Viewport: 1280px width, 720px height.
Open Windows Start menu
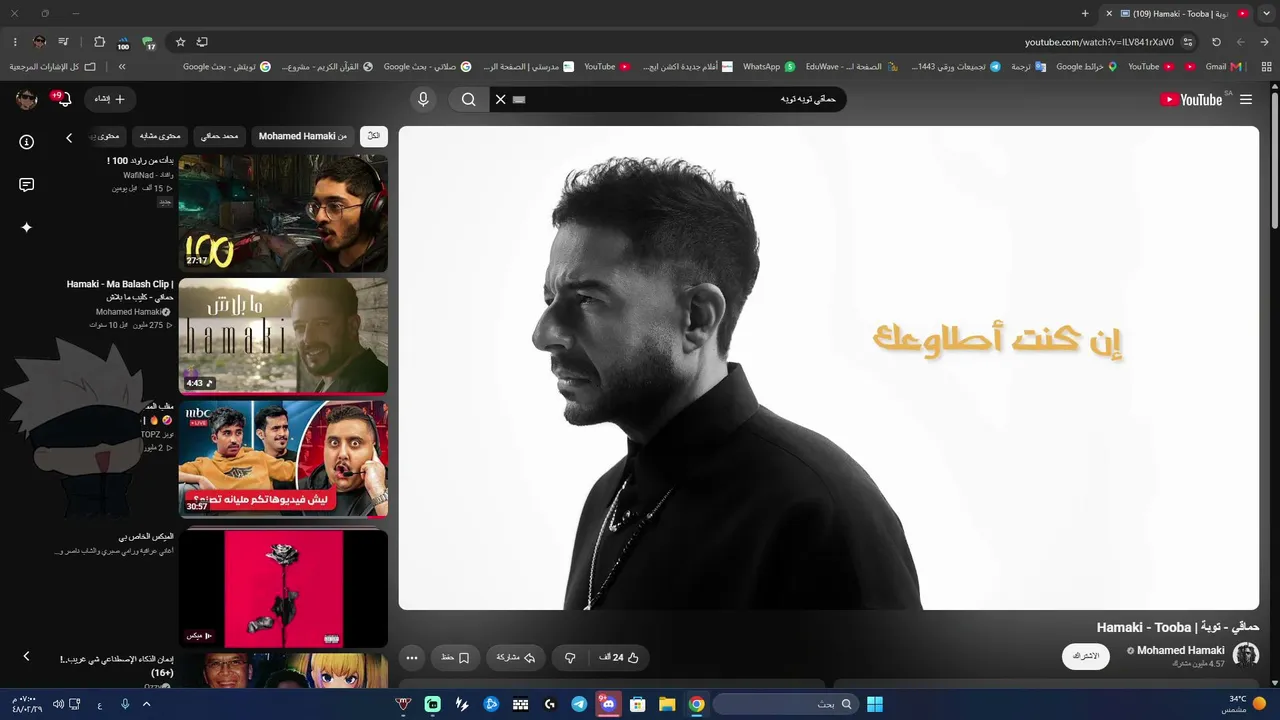click(x=875, y=704)
